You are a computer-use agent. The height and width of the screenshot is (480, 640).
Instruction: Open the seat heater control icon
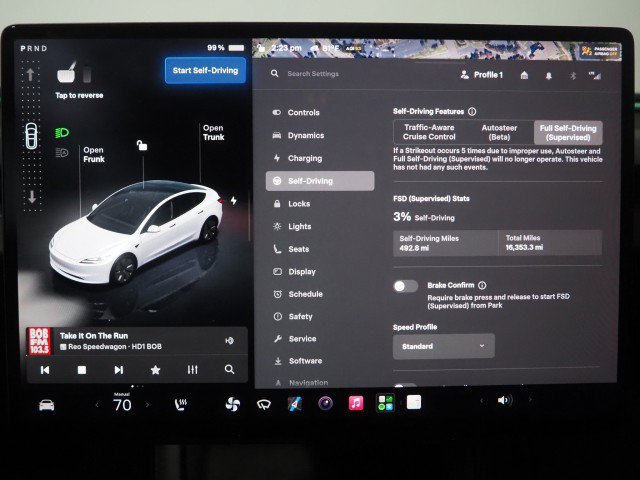click(180, 404)
